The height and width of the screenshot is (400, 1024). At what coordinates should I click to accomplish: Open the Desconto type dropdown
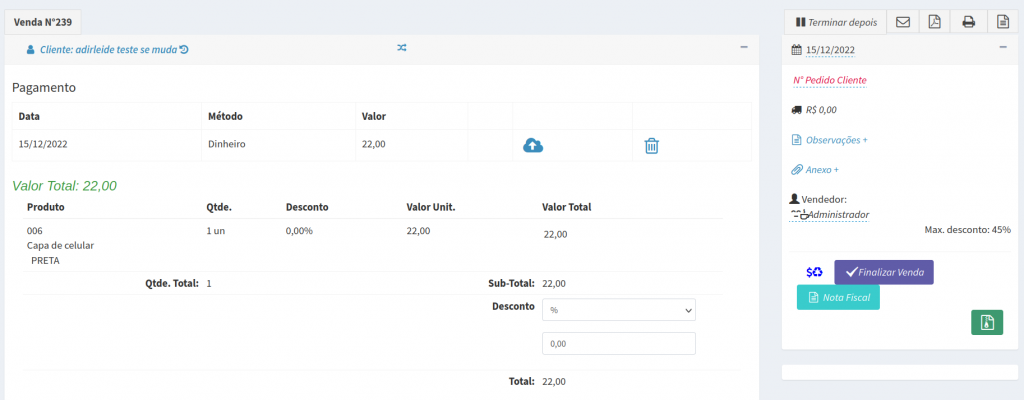[x=618, y=310]
